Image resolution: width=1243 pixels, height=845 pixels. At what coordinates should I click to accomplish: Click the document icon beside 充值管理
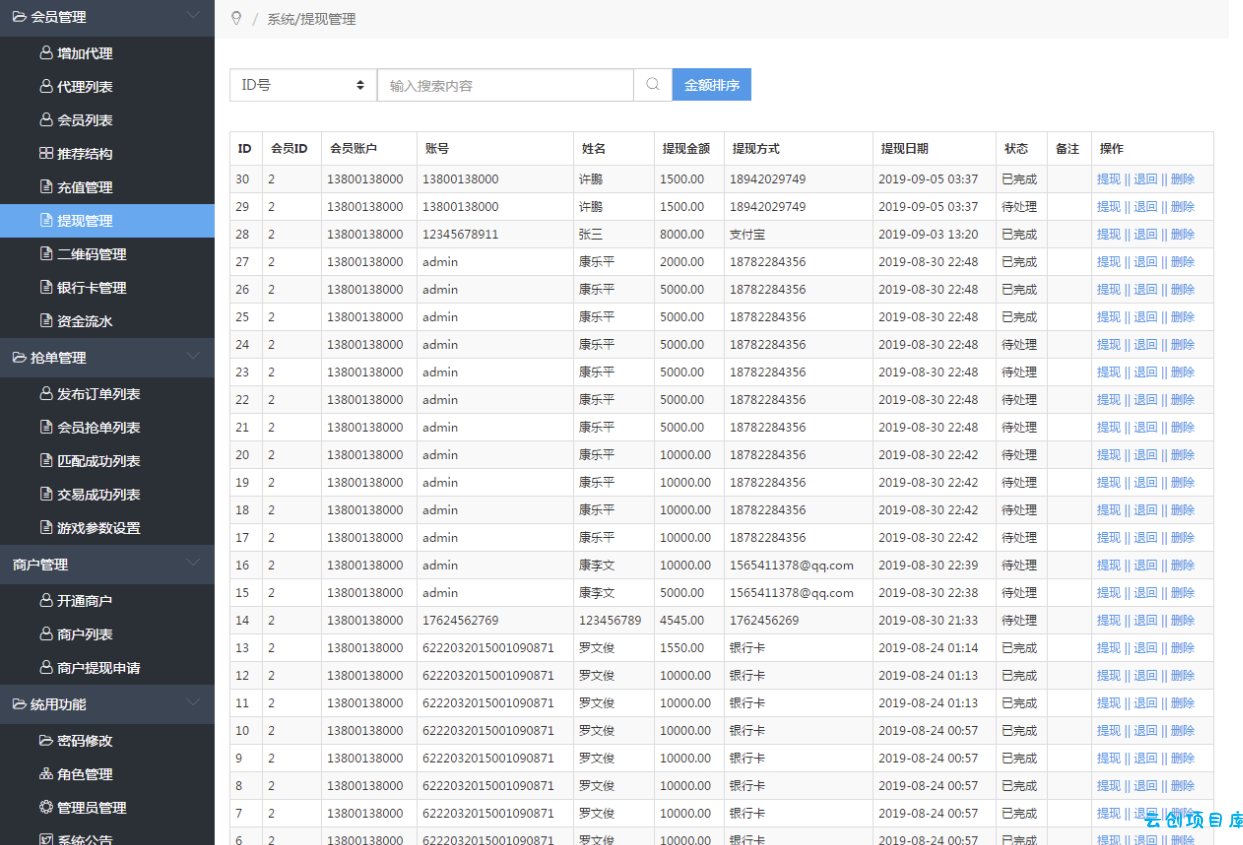point(46,187)
